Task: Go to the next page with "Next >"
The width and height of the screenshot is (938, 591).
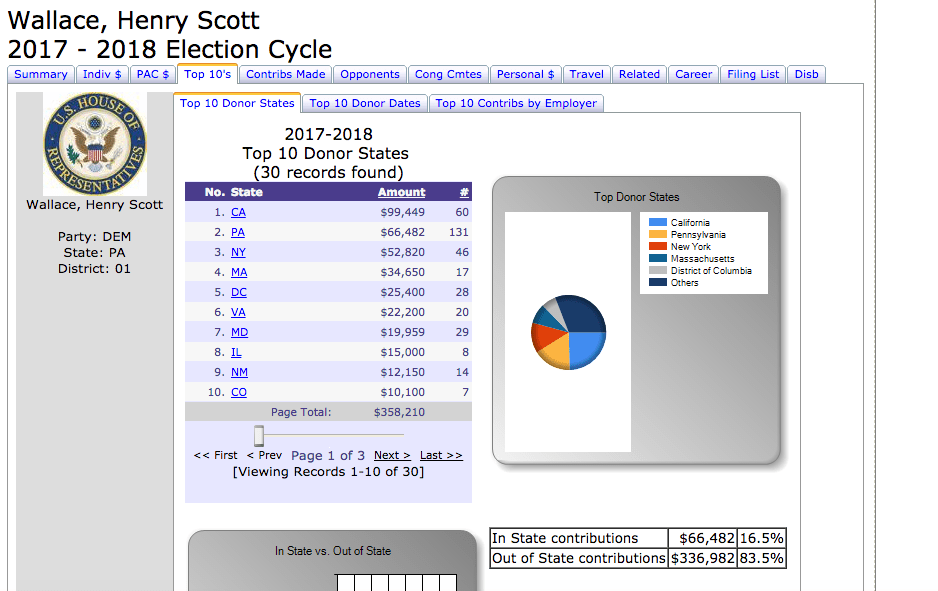Action: click(391, 455)
